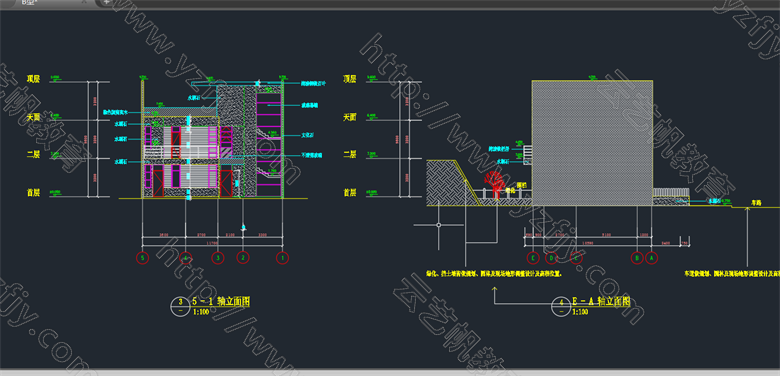Select the 1:100 scale text under the 5-1 elevation title
The height and width of the screenshot is (376, 780).
(200, 312)
